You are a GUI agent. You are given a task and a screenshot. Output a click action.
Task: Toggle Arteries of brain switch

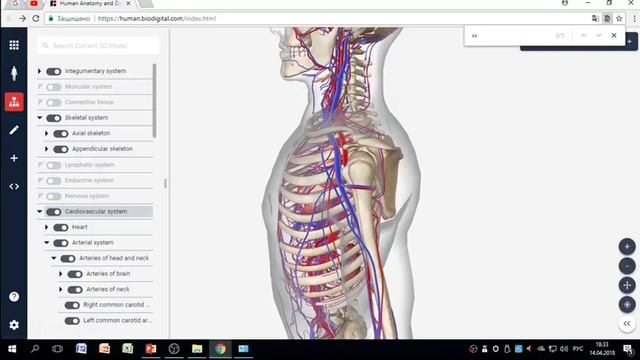(x=75, y=274)
